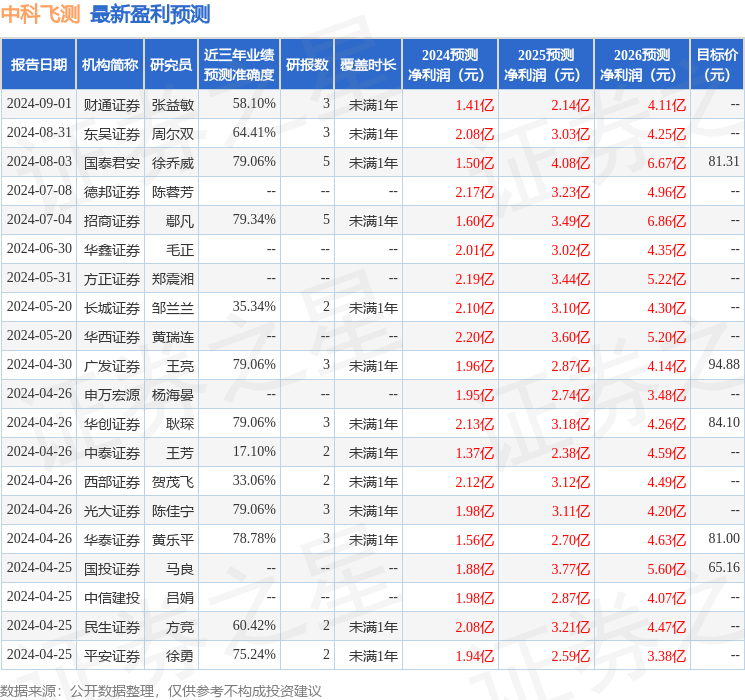Image resolution: width=745 pixels, height=700 pixels.
Task: Click analyst name 周尔双
Action: (x=172, y=134)
